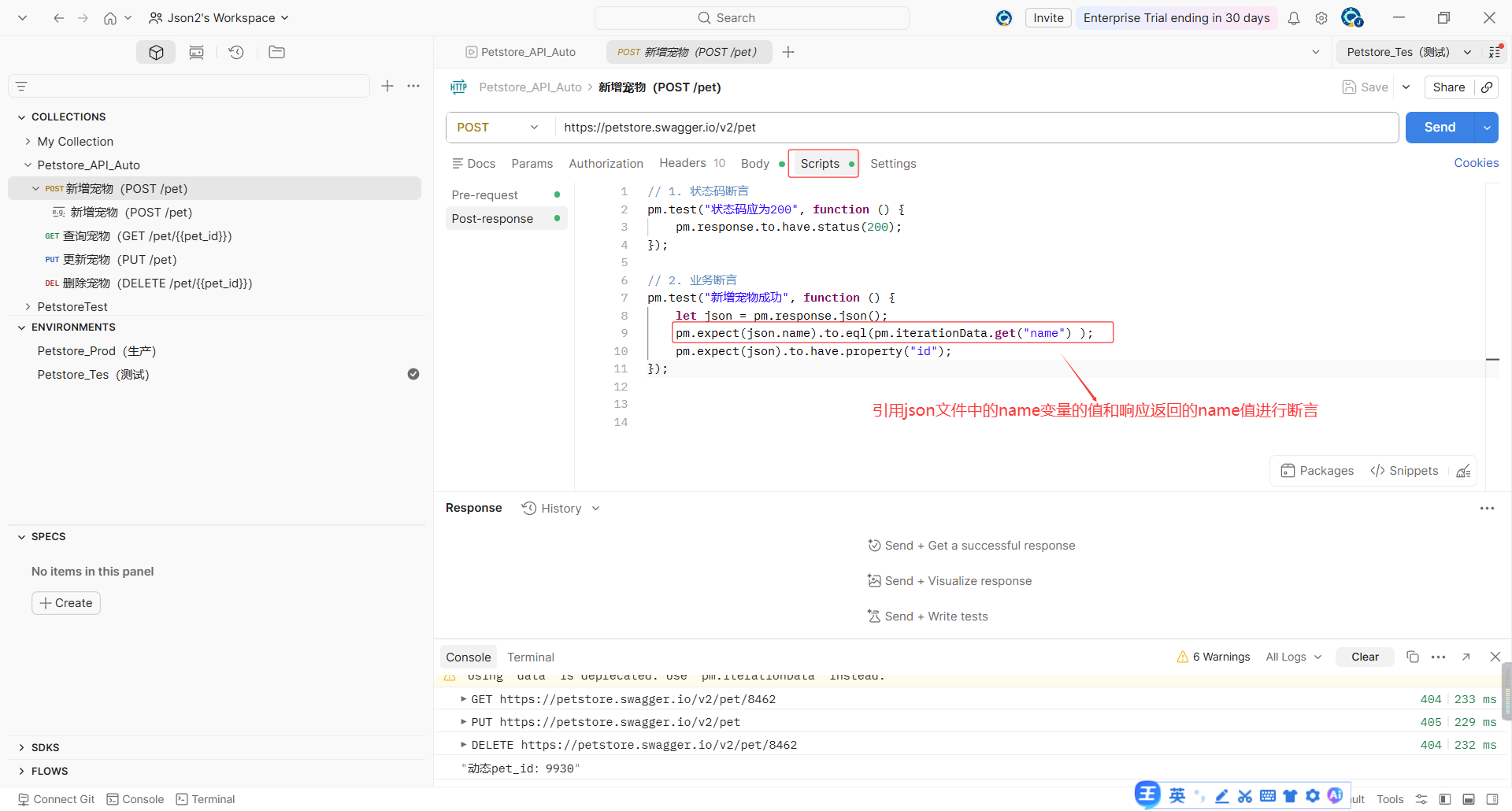Open the settings gear icon
Screen dimensions: 1512x811
[1321, 18]
